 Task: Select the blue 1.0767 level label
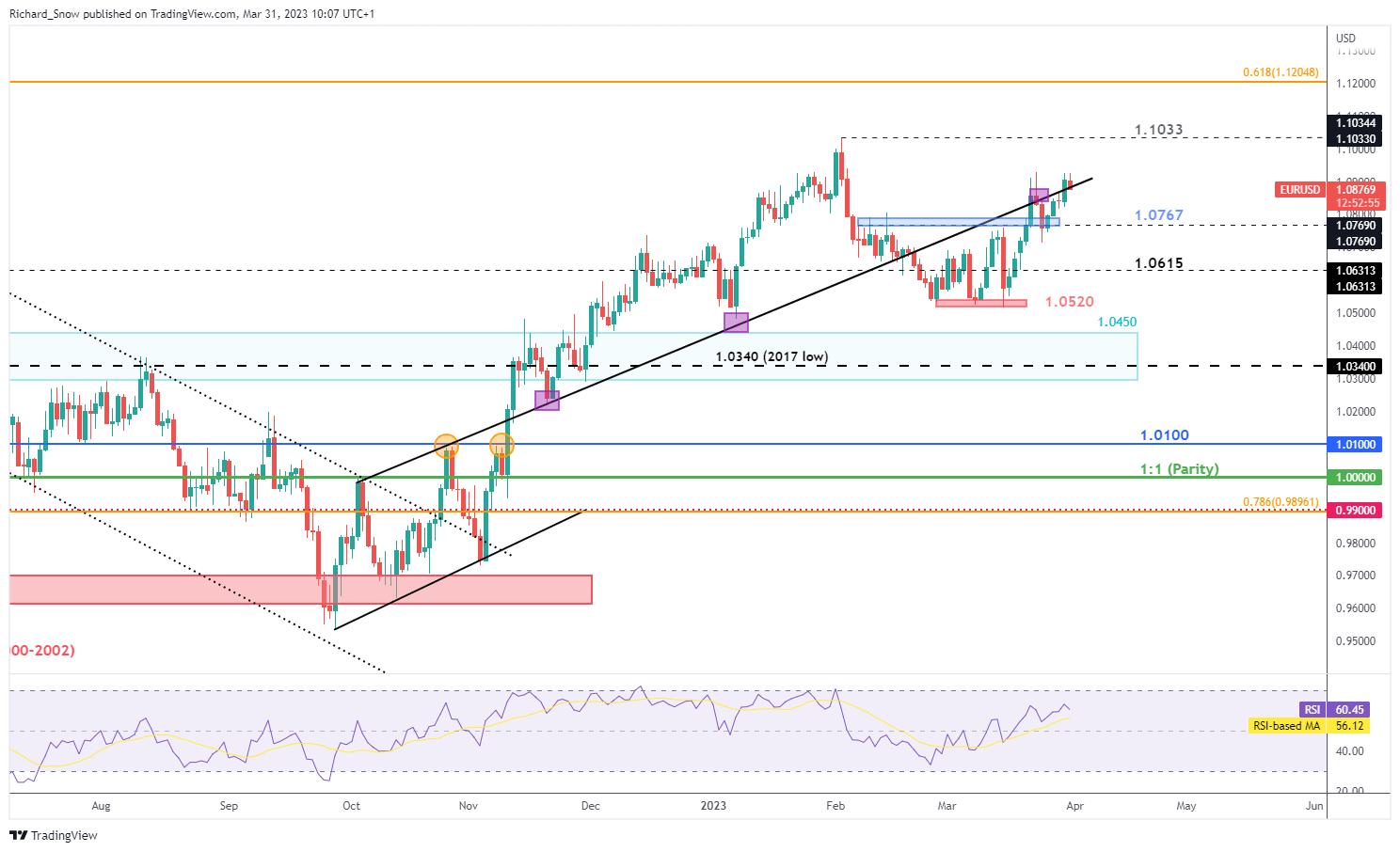pyautogui.click(x=1158, y=215)
